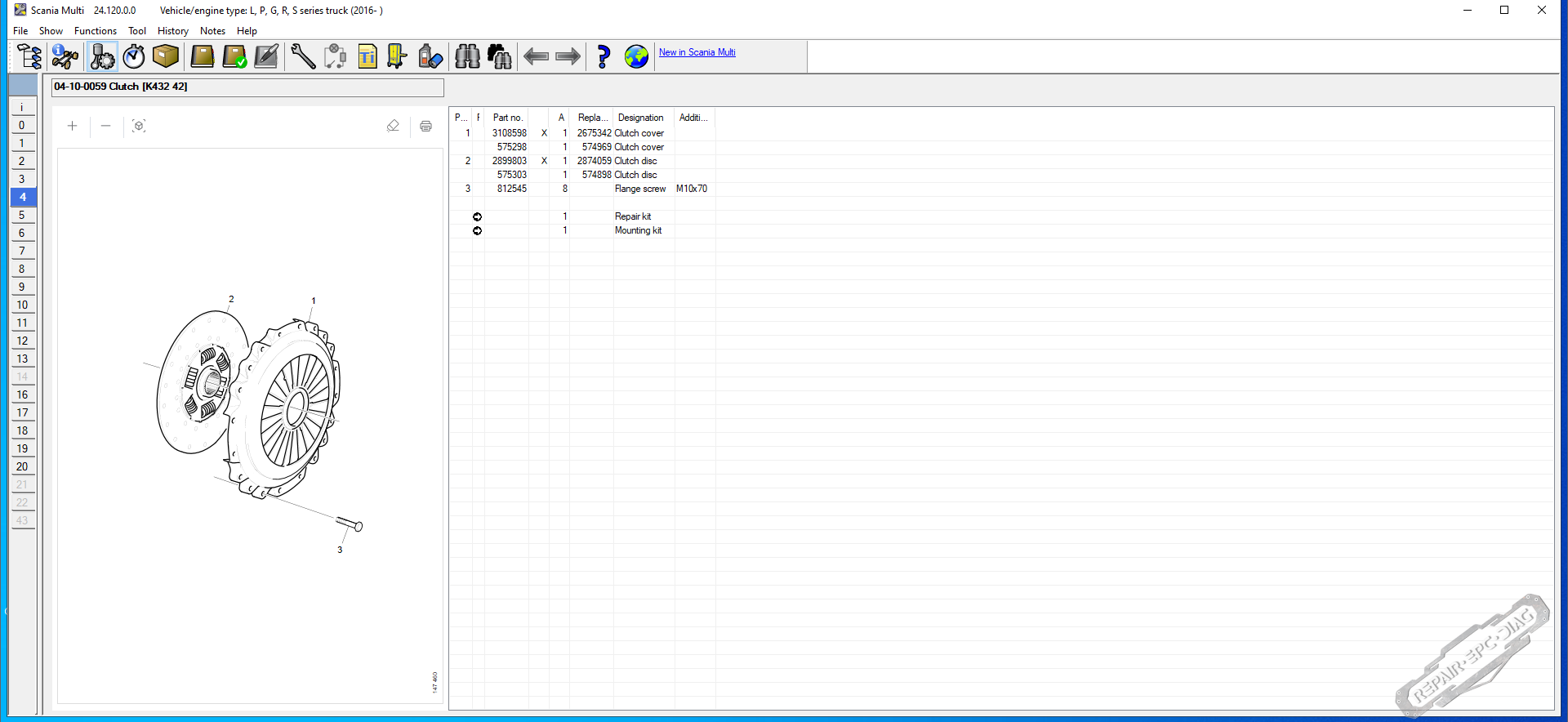Select the piston and gear parts icon

[x=102, y=56]
